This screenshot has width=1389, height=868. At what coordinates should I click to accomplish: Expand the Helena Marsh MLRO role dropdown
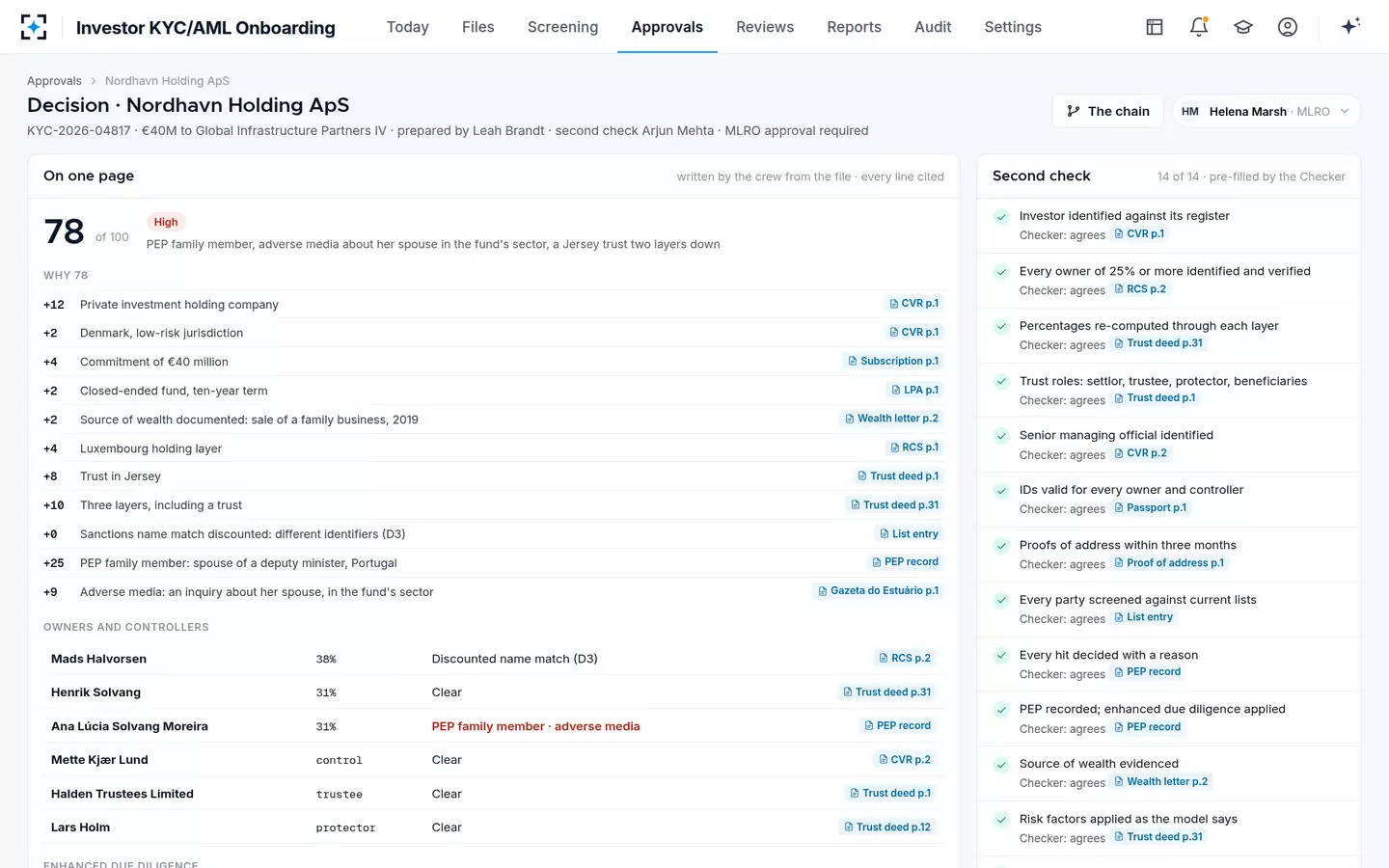1266,111
